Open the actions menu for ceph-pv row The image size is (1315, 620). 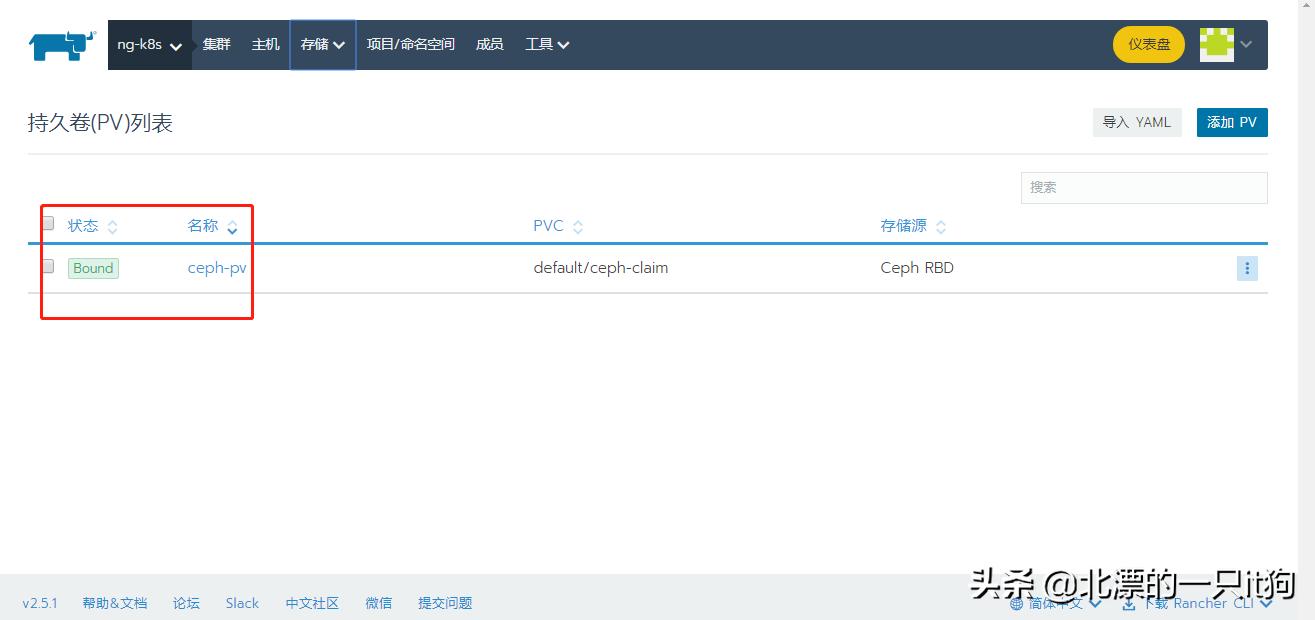[x=1246, y=268]
